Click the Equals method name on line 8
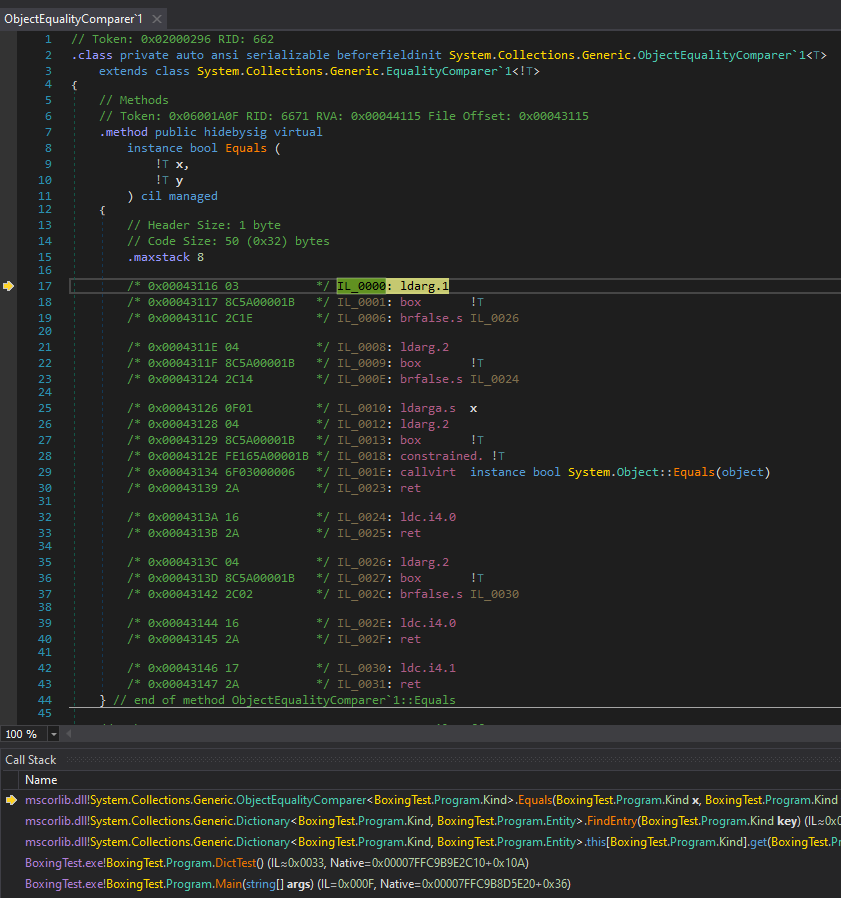841x898 pixels. 246,148
